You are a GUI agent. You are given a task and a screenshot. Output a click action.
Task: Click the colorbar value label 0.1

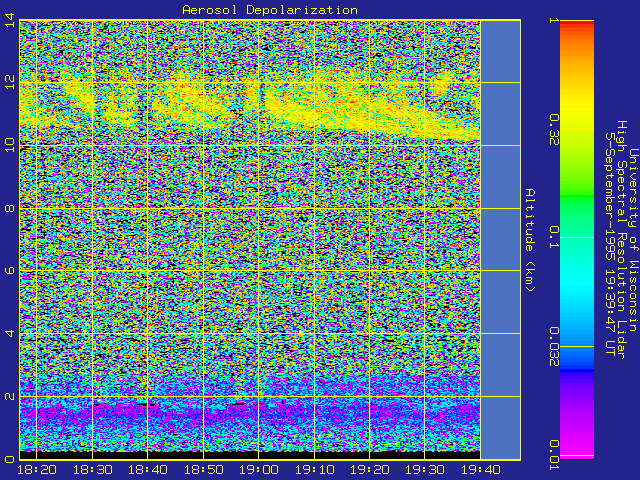(x=554, y=237)
